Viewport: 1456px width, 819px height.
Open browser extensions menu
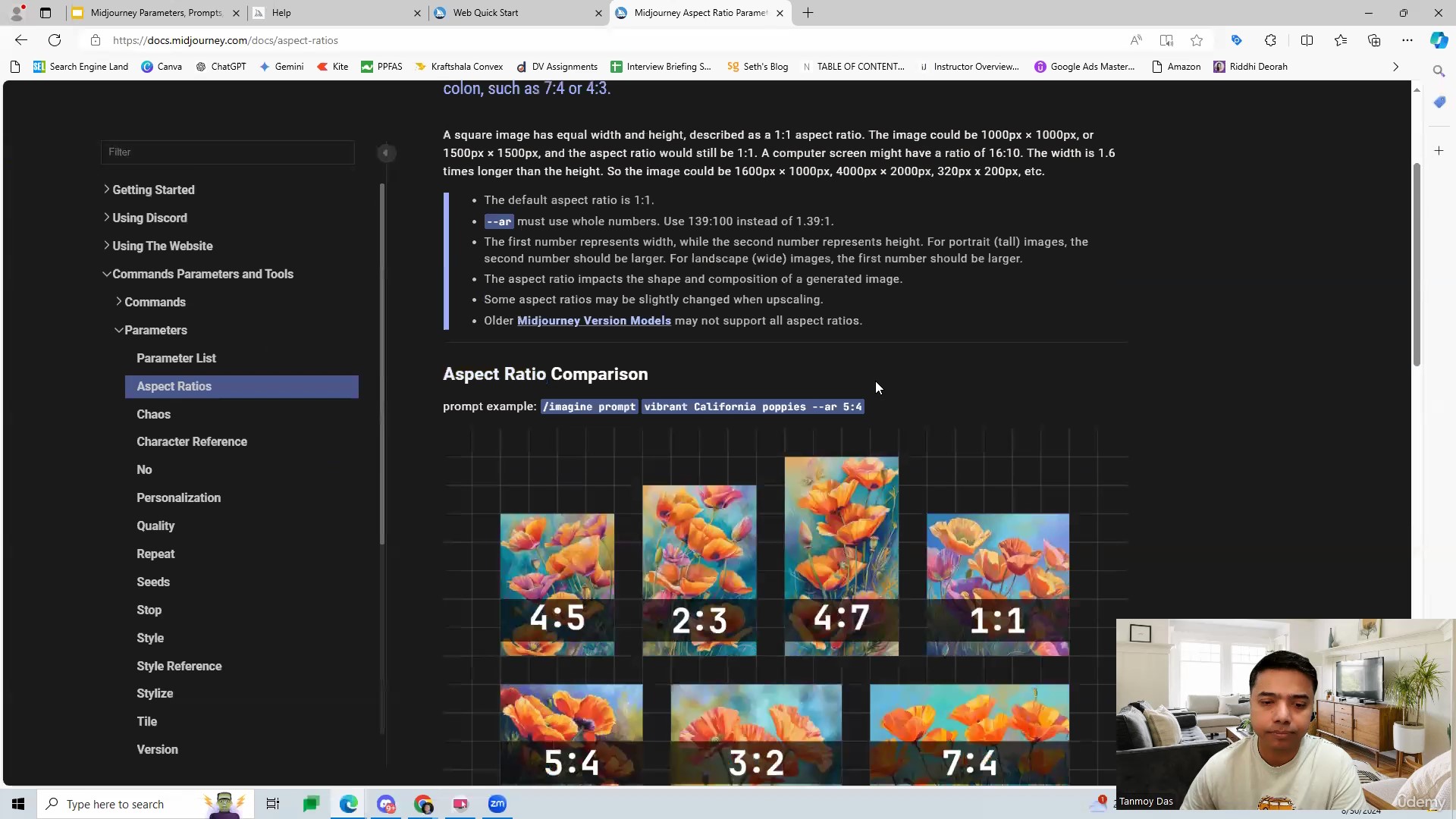[x=1270, y=40]
